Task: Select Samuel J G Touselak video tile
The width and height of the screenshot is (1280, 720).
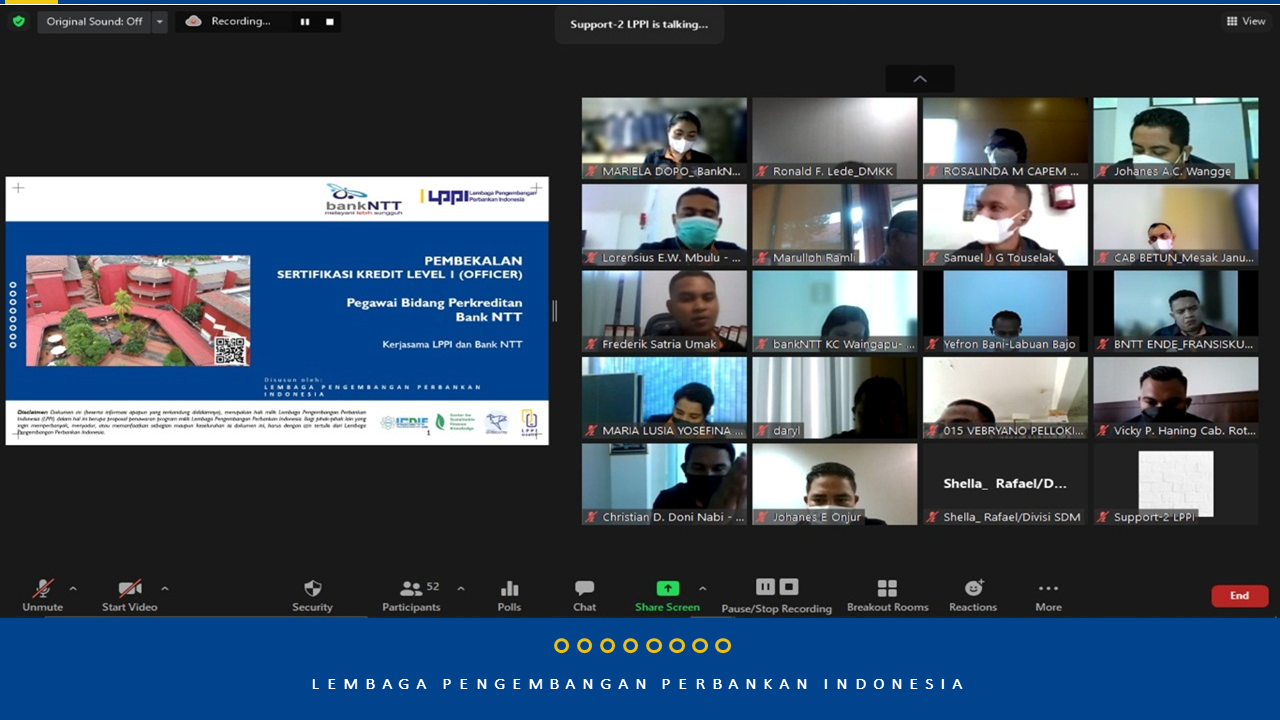Action: tap(1005, 225)
